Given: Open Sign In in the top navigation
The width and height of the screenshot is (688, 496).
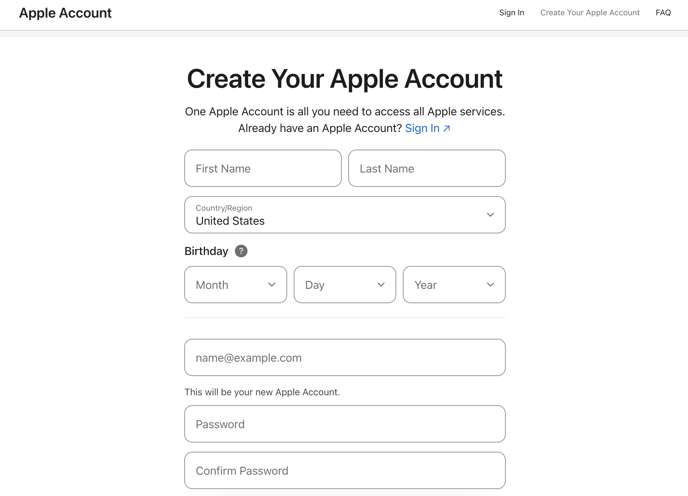Looking at the screenshot, I should (512, 13).
